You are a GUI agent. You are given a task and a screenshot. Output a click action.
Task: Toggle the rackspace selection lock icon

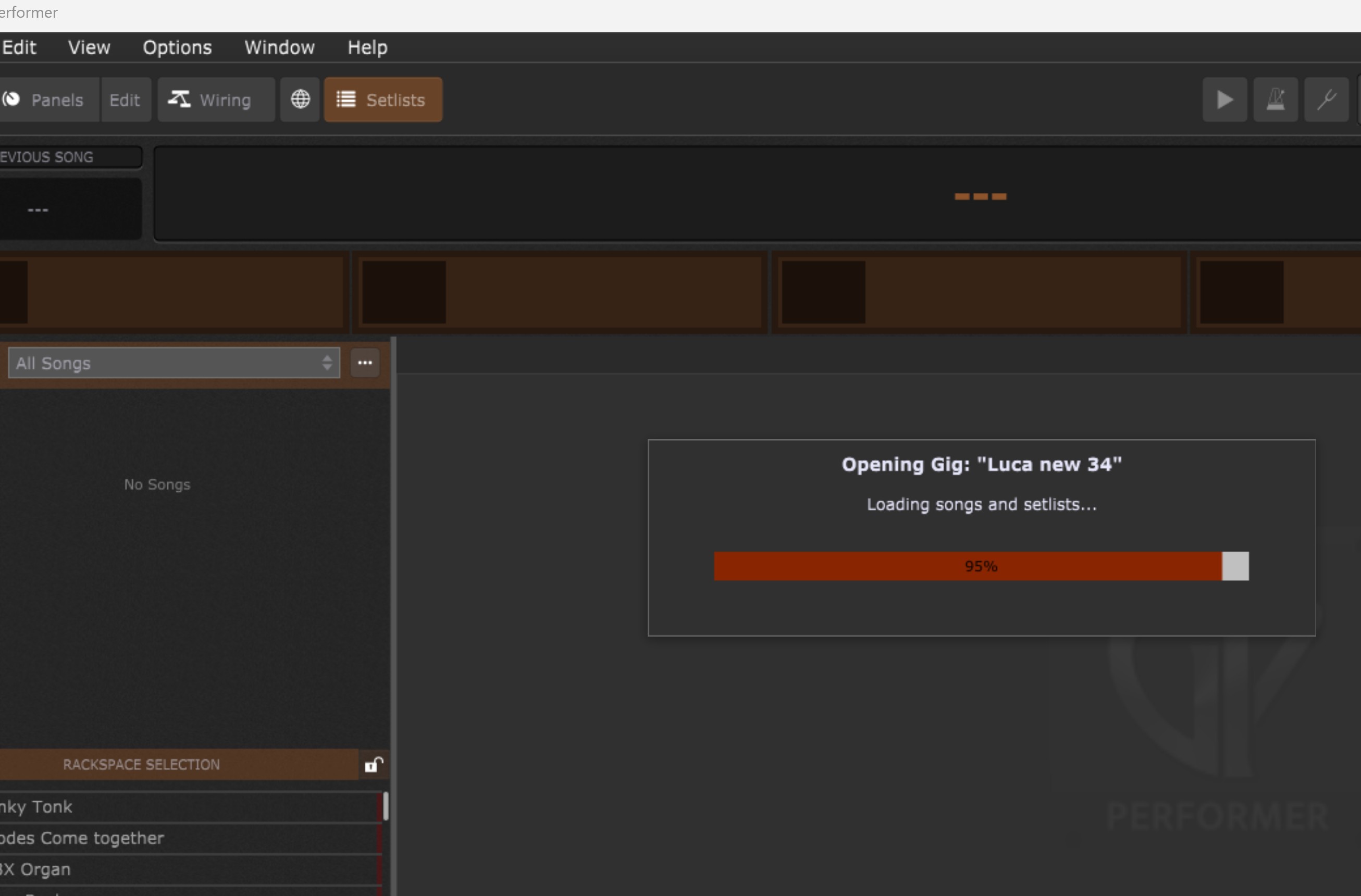coord(374,765)
